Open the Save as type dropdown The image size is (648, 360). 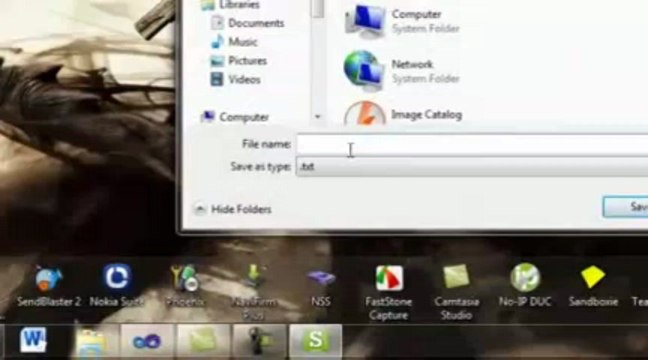coord(472,167)
